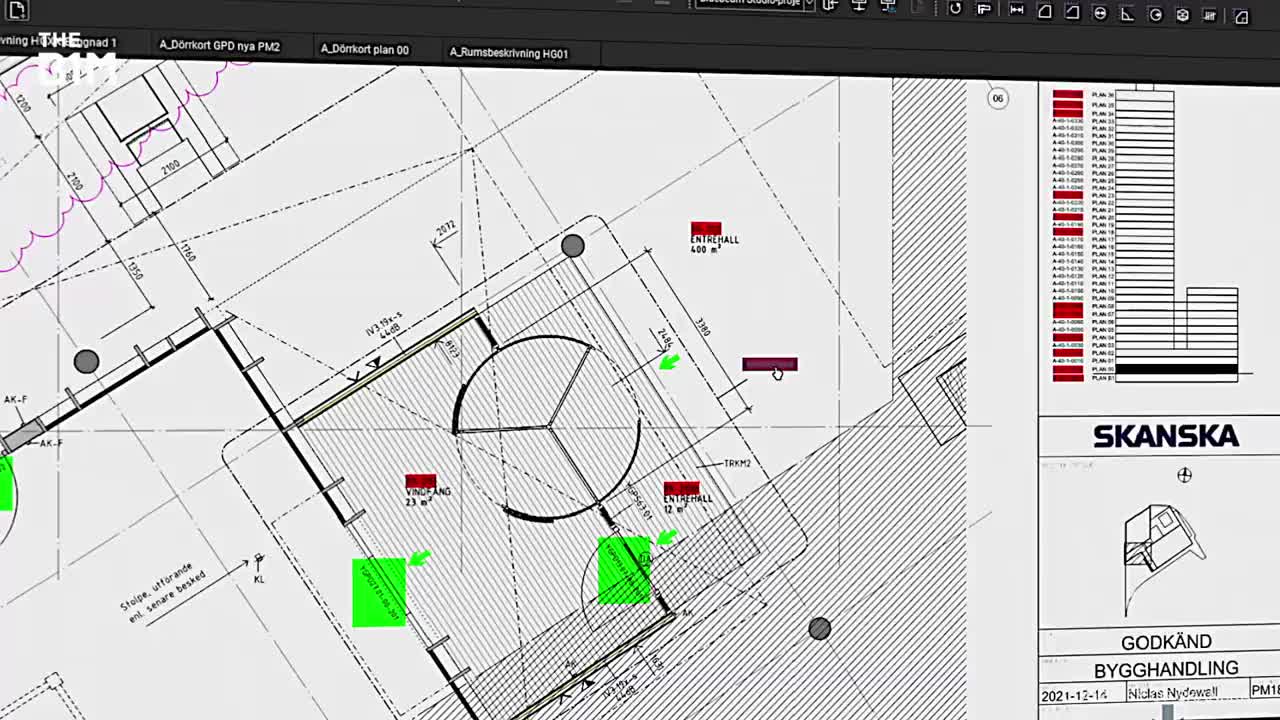Click the align icon beside the rotate arrow
Image resolution: width=1280 pixels, height=720 pixels.
click(x=984, y=10)
